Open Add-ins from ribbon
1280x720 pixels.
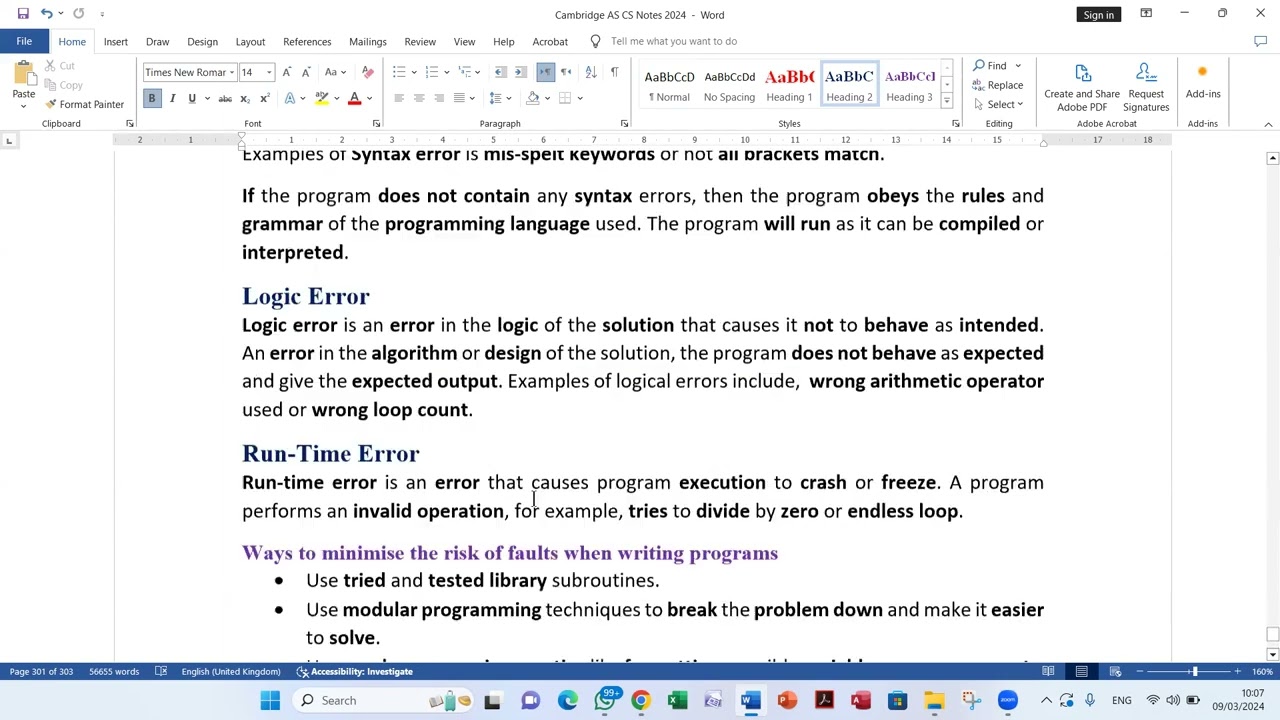(1203, 82)
